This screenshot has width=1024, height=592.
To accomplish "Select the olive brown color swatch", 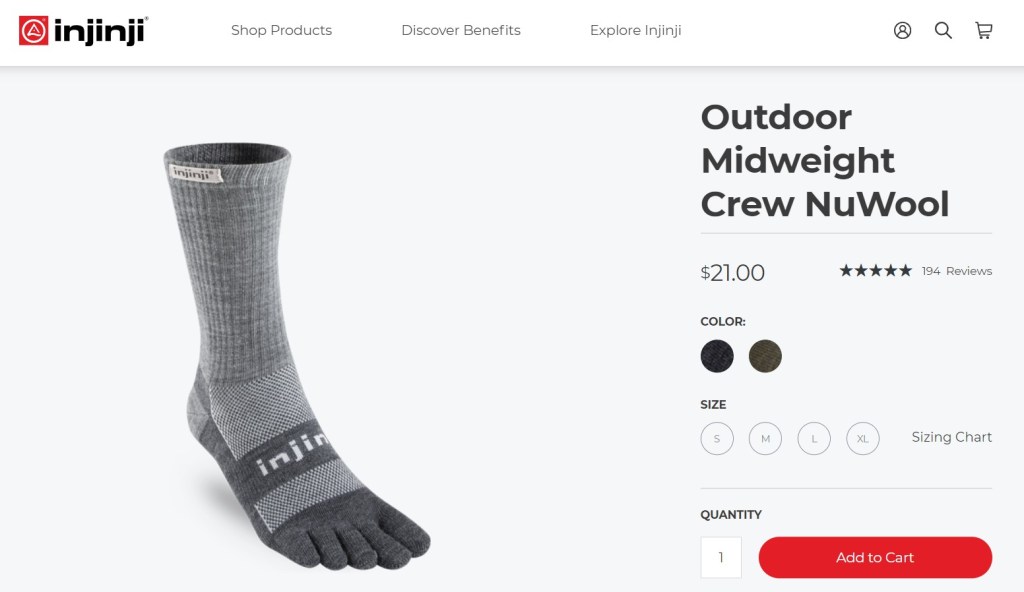I will click(x=765, y=356).
